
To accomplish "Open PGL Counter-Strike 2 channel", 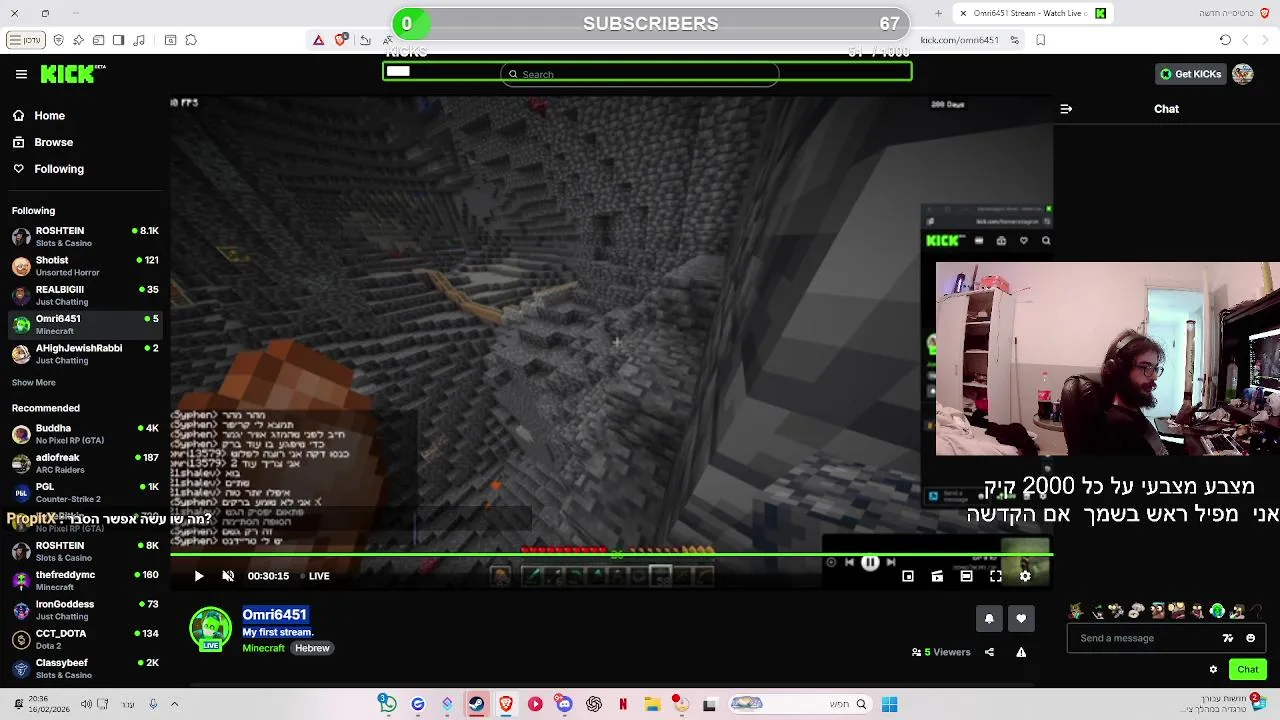I will click(x=85, y=492).
